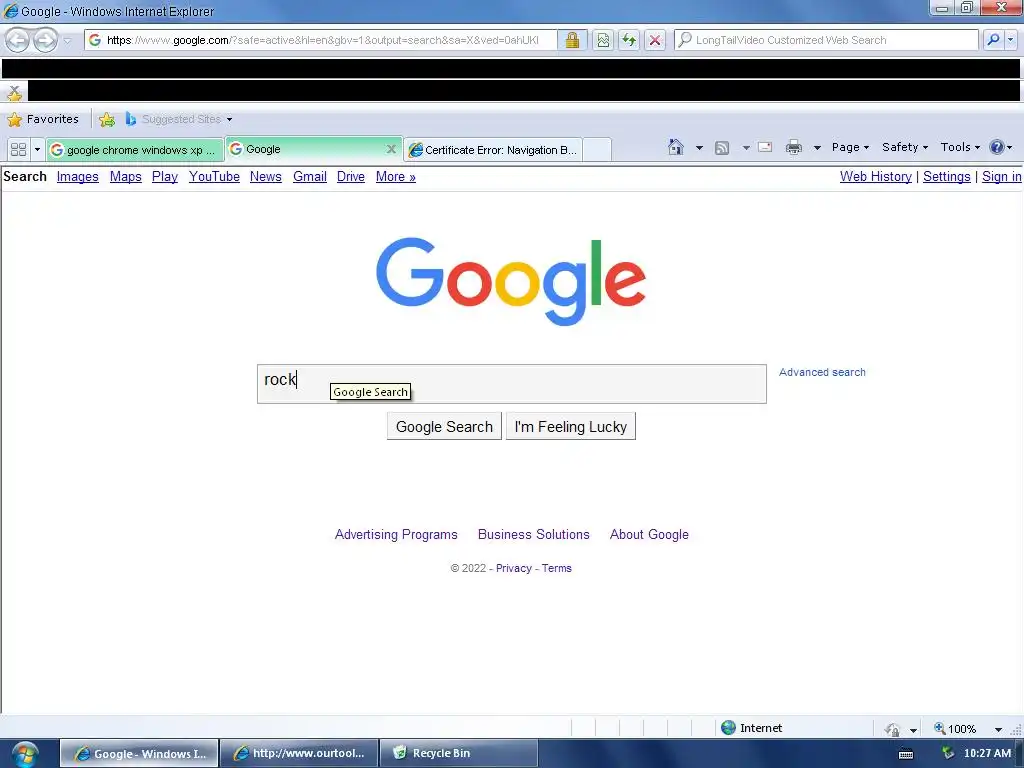Expand the Home button dropdown arrow

(x=699, y=148)
